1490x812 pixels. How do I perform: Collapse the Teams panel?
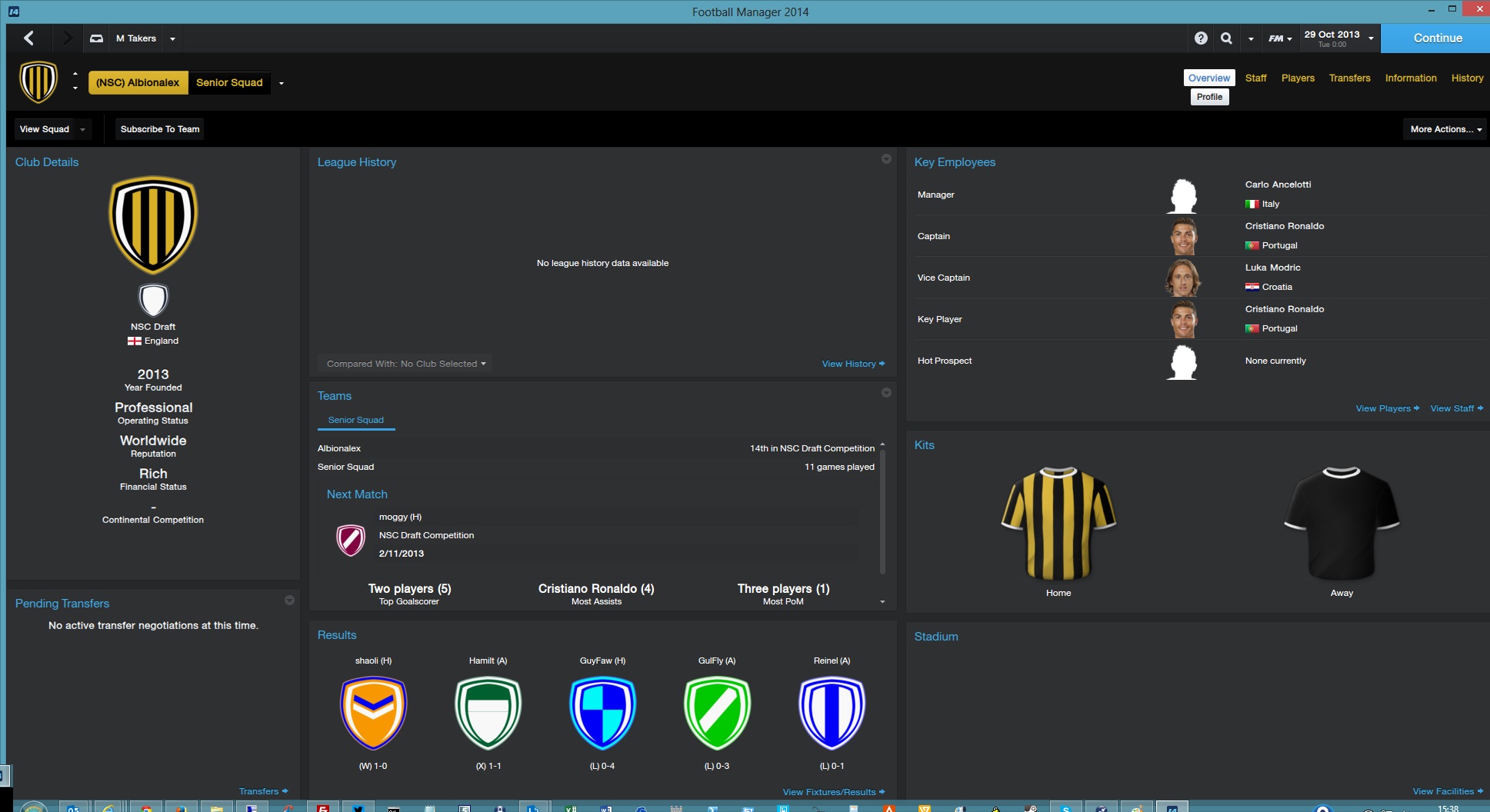(886, 393)
